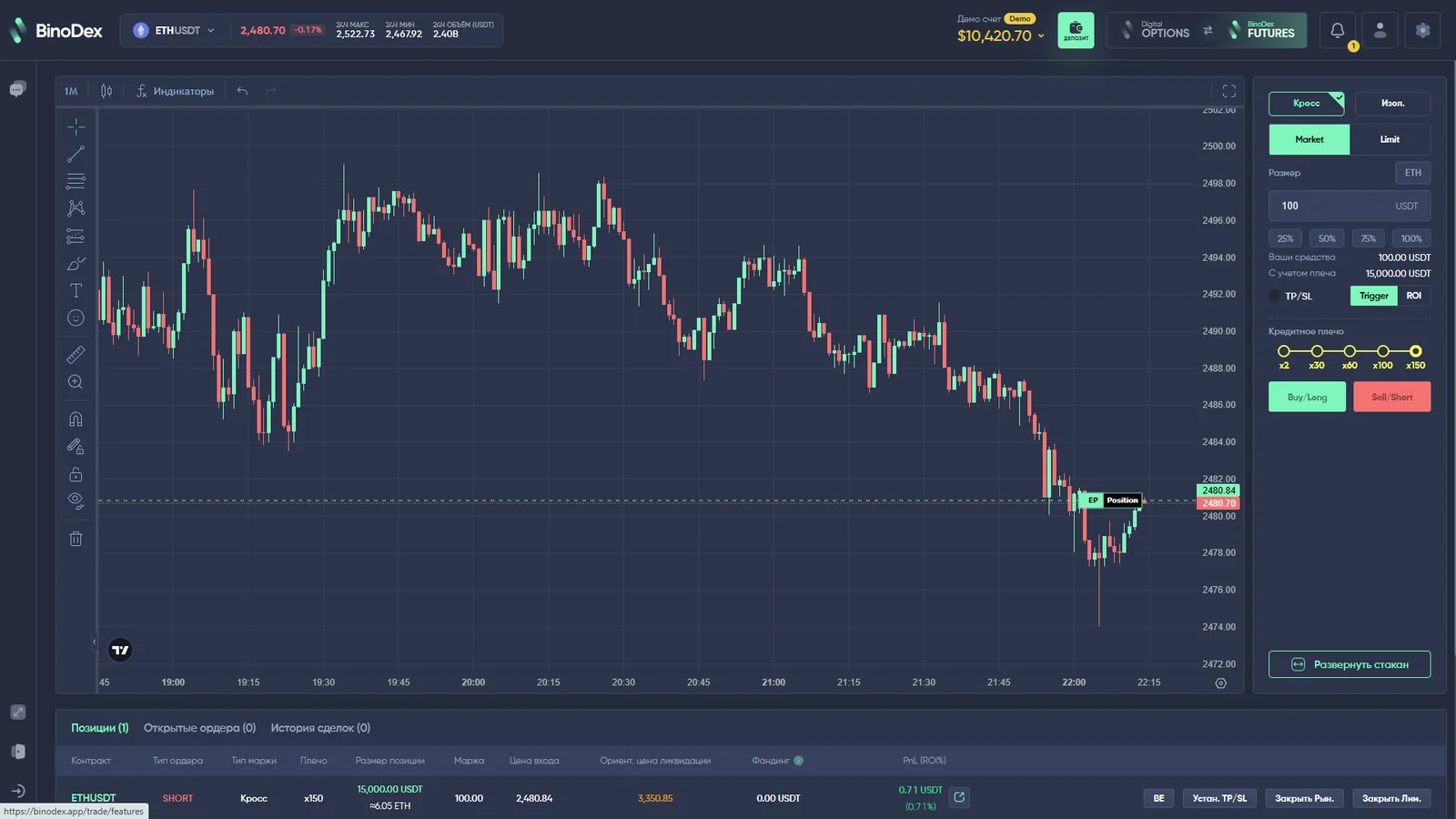Set leverage slider to x2
The height and width of the screenshot is (819, 1456).
pyautogui.click(x=1284, y=351)
